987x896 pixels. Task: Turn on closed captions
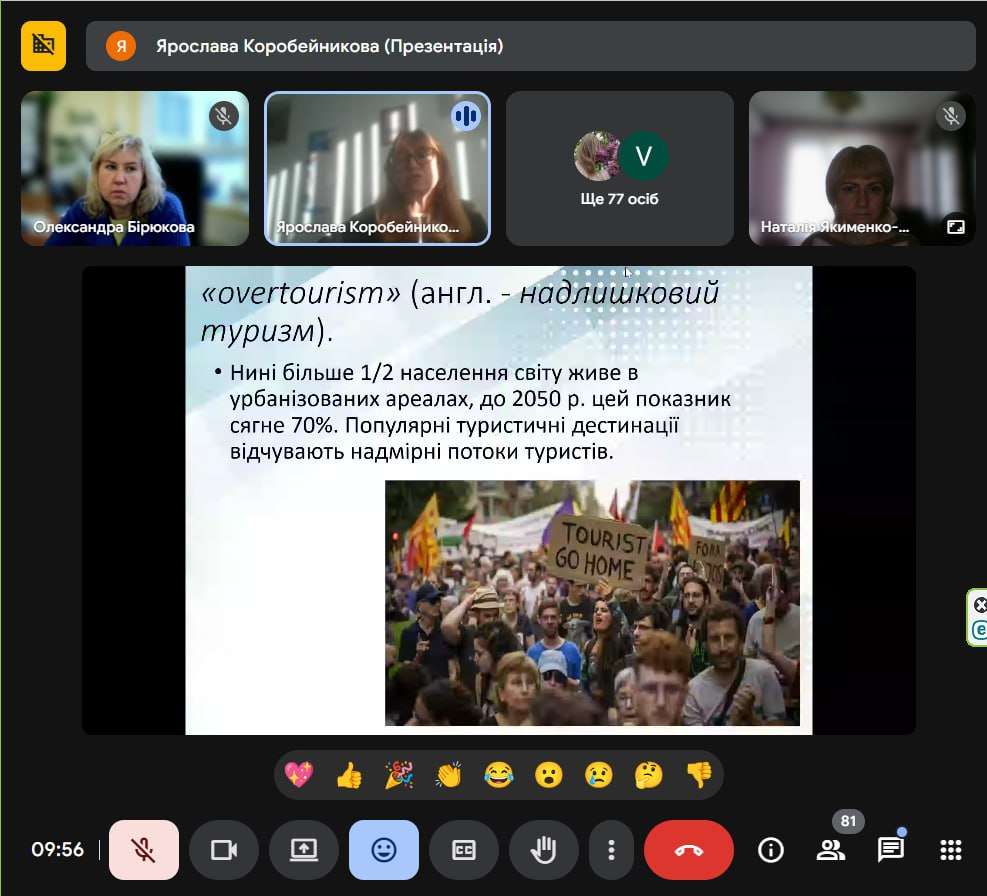coord(463,850)
